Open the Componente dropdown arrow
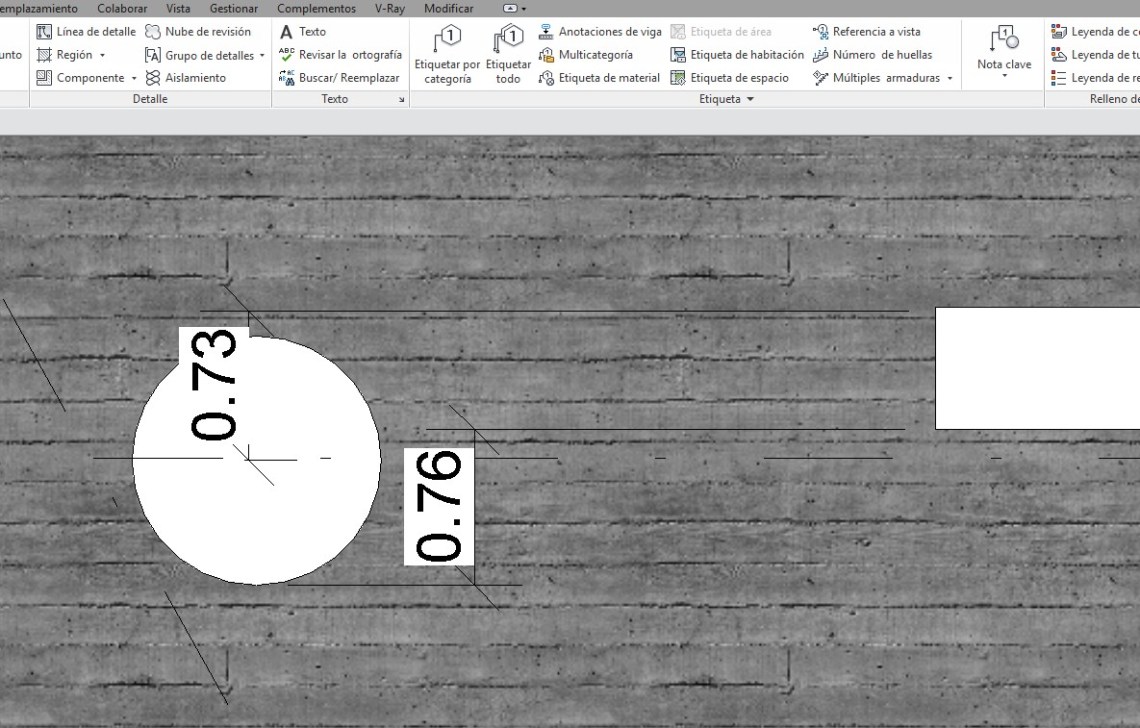The width and height of the screenshot is (1140, 728). 134,78
